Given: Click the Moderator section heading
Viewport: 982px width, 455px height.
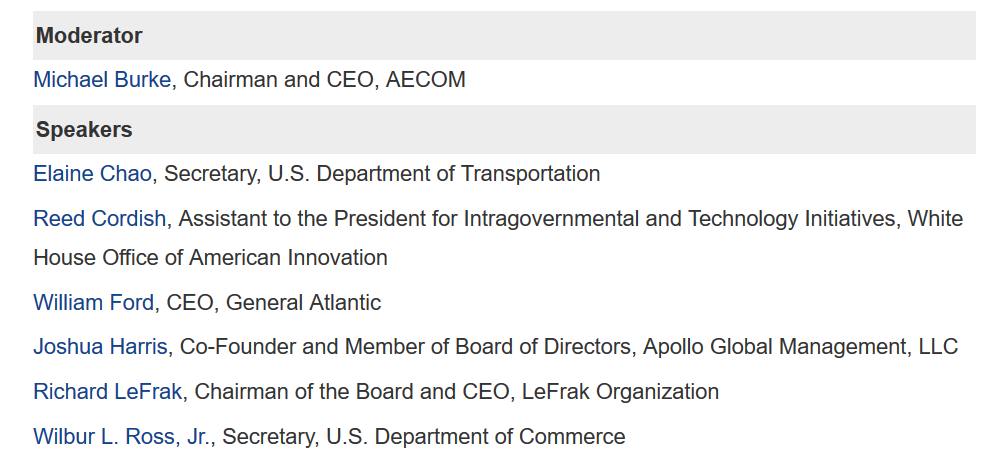Looking at the screenshot, I should coord(89,36).
